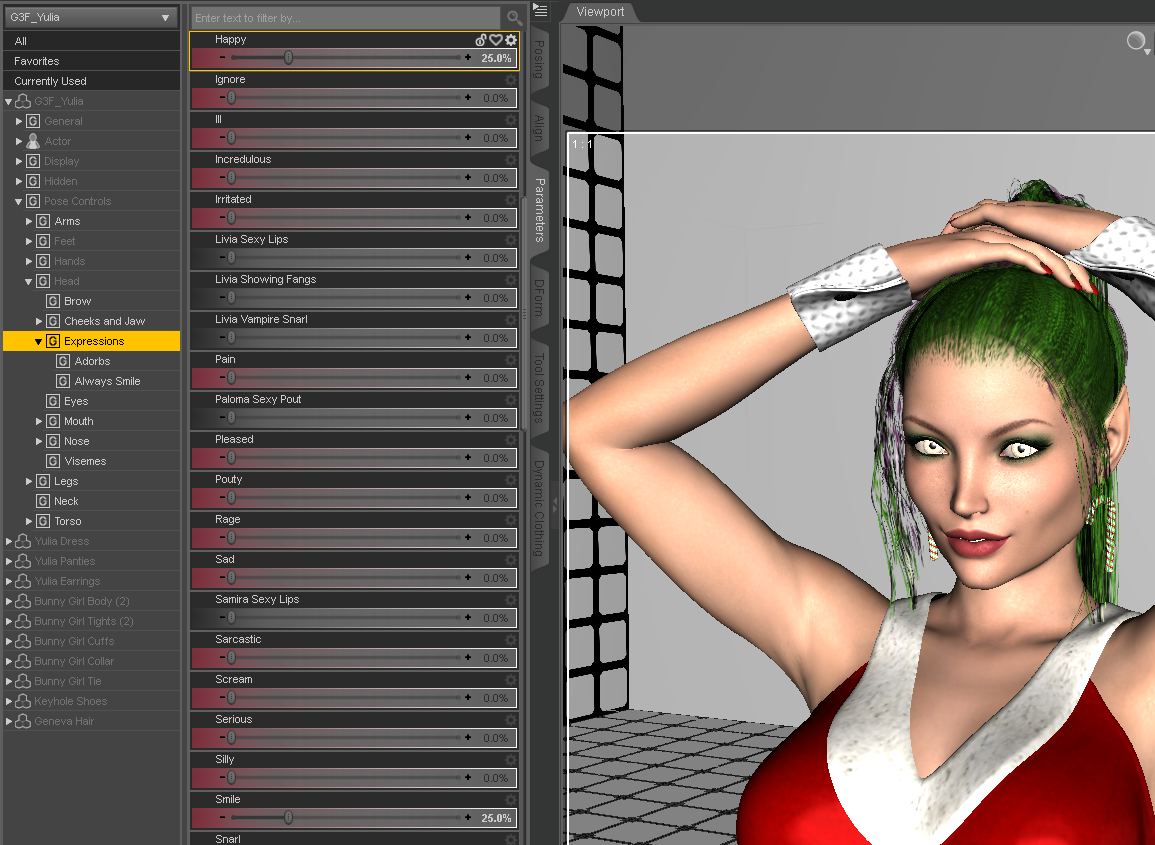Select the Always Smile subgroup

point(107,381)
